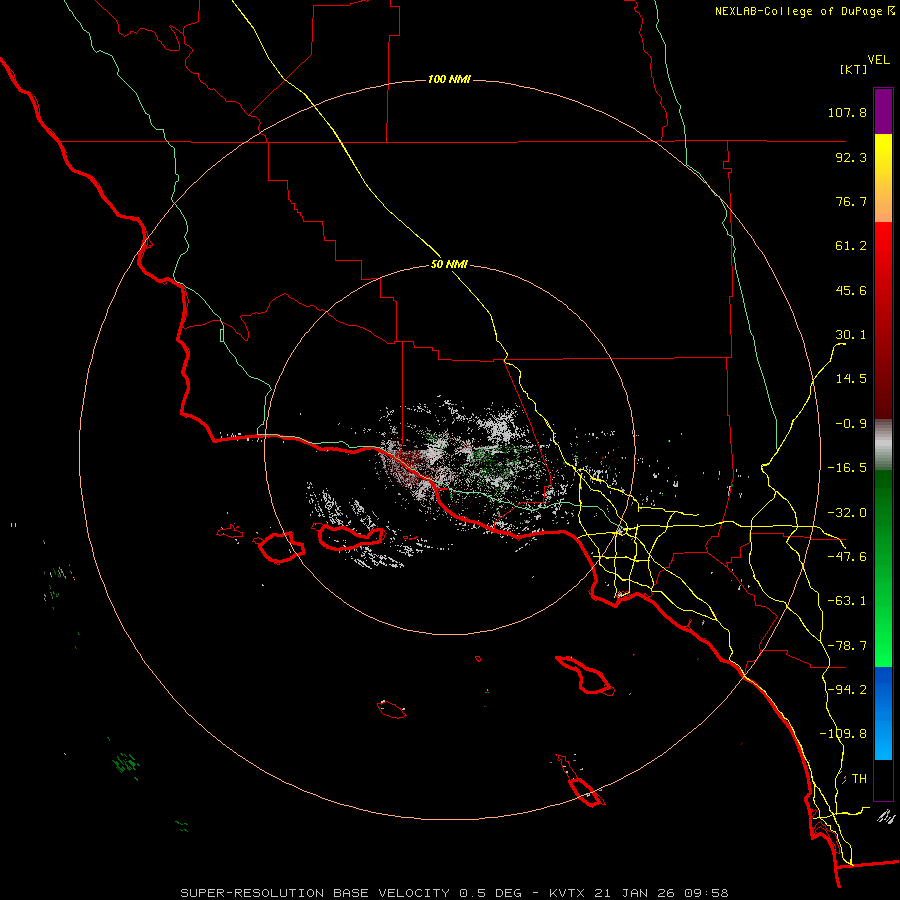Click the TH legend label
The image size is (900, 900).
(859, 779)
